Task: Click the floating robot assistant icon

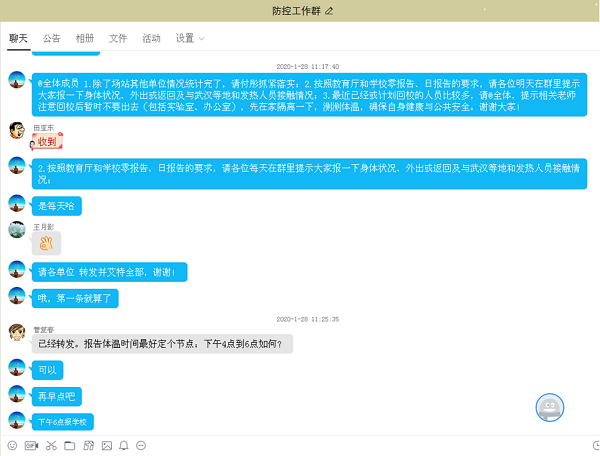Action: coord(548,407)
